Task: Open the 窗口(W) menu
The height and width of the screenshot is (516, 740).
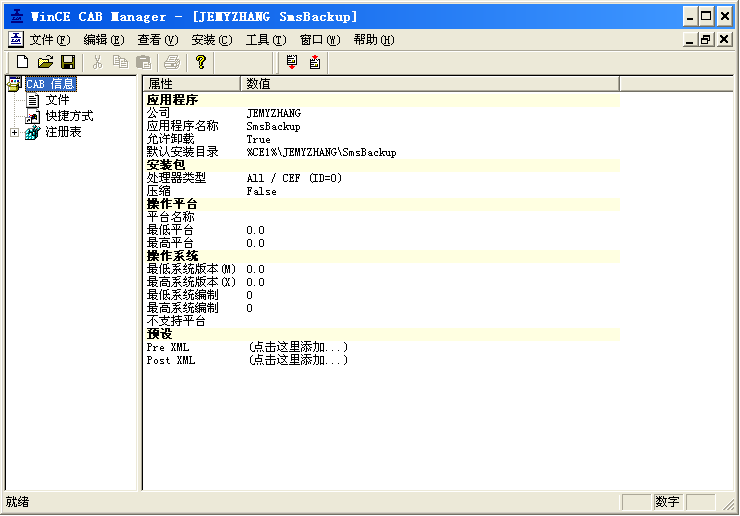Action: [x=320, y=40]
